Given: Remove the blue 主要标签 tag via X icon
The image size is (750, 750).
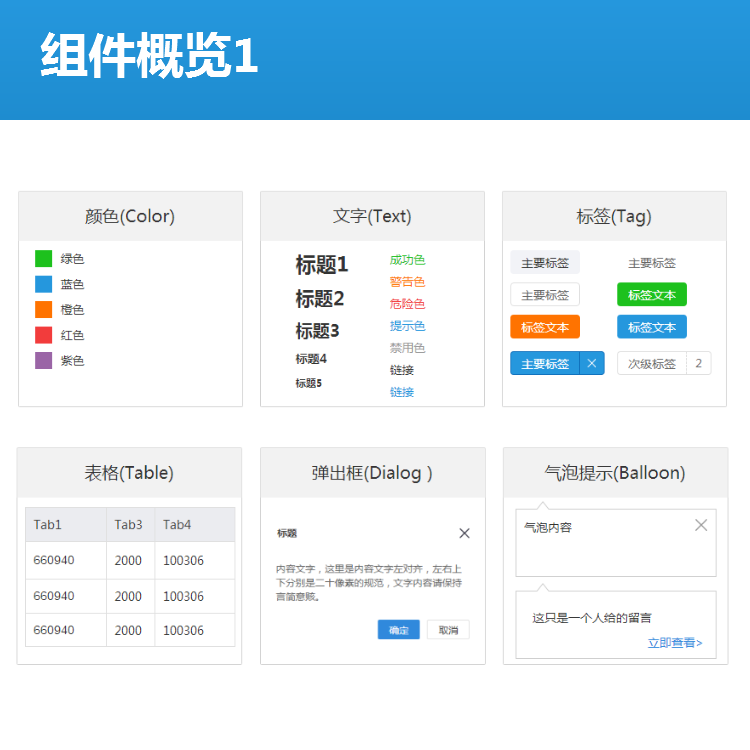Looking at the screenshot, I should point(592,363).
